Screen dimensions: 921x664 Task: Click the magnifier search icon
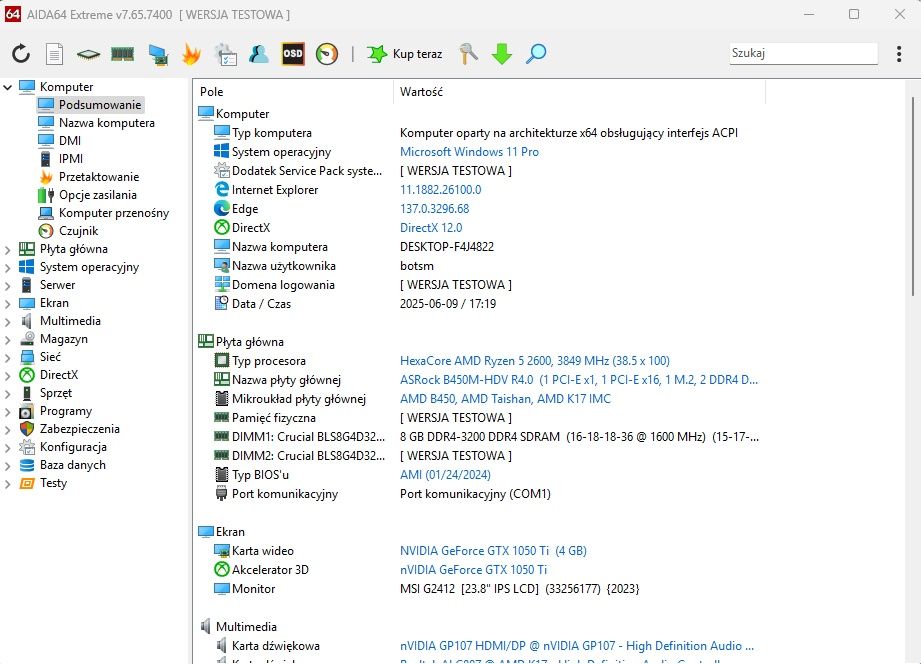pyautogui.click(x=536, y=54)
